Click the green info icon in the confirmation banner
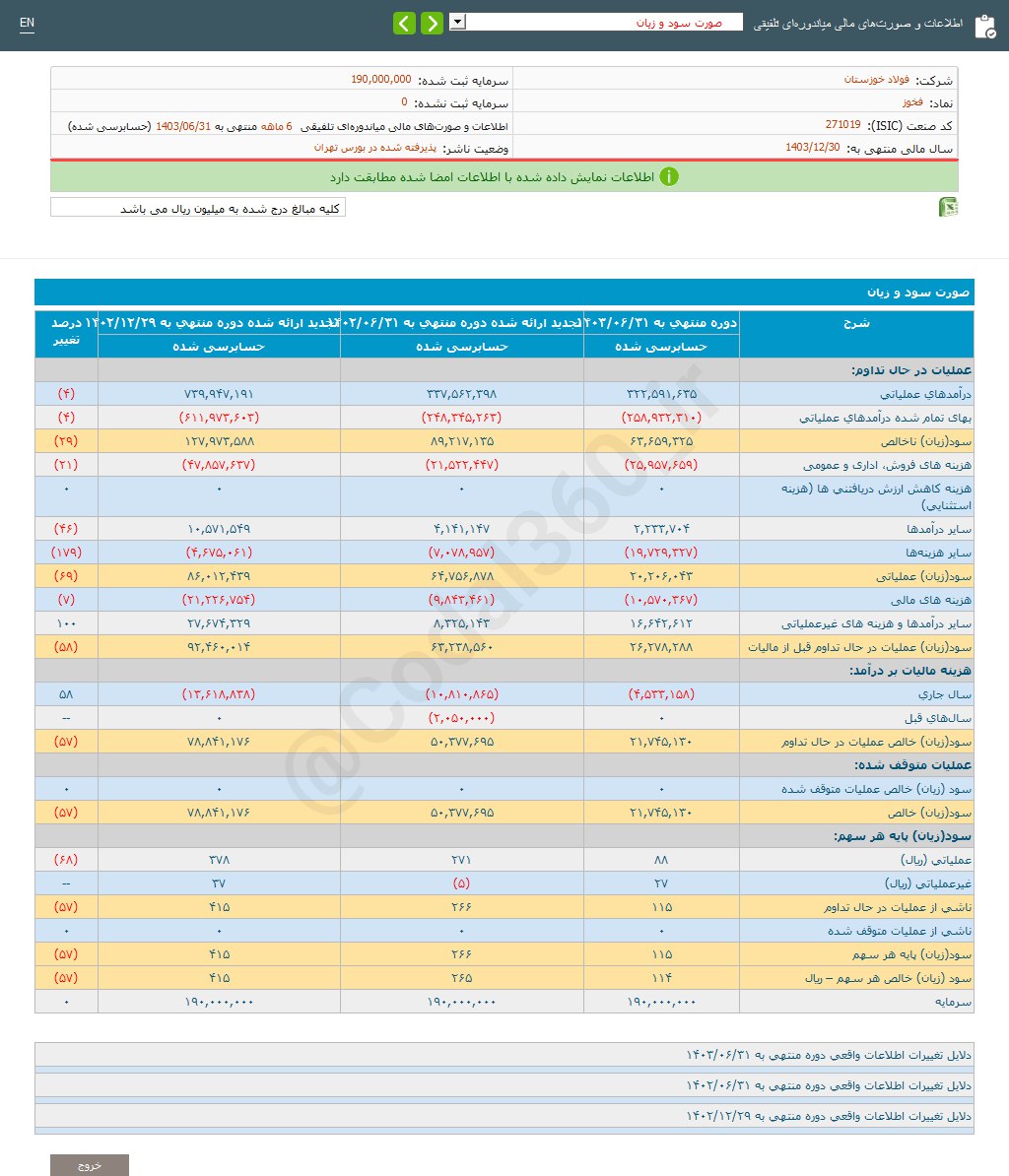The image size is (1009, 1176). point(670,176)
